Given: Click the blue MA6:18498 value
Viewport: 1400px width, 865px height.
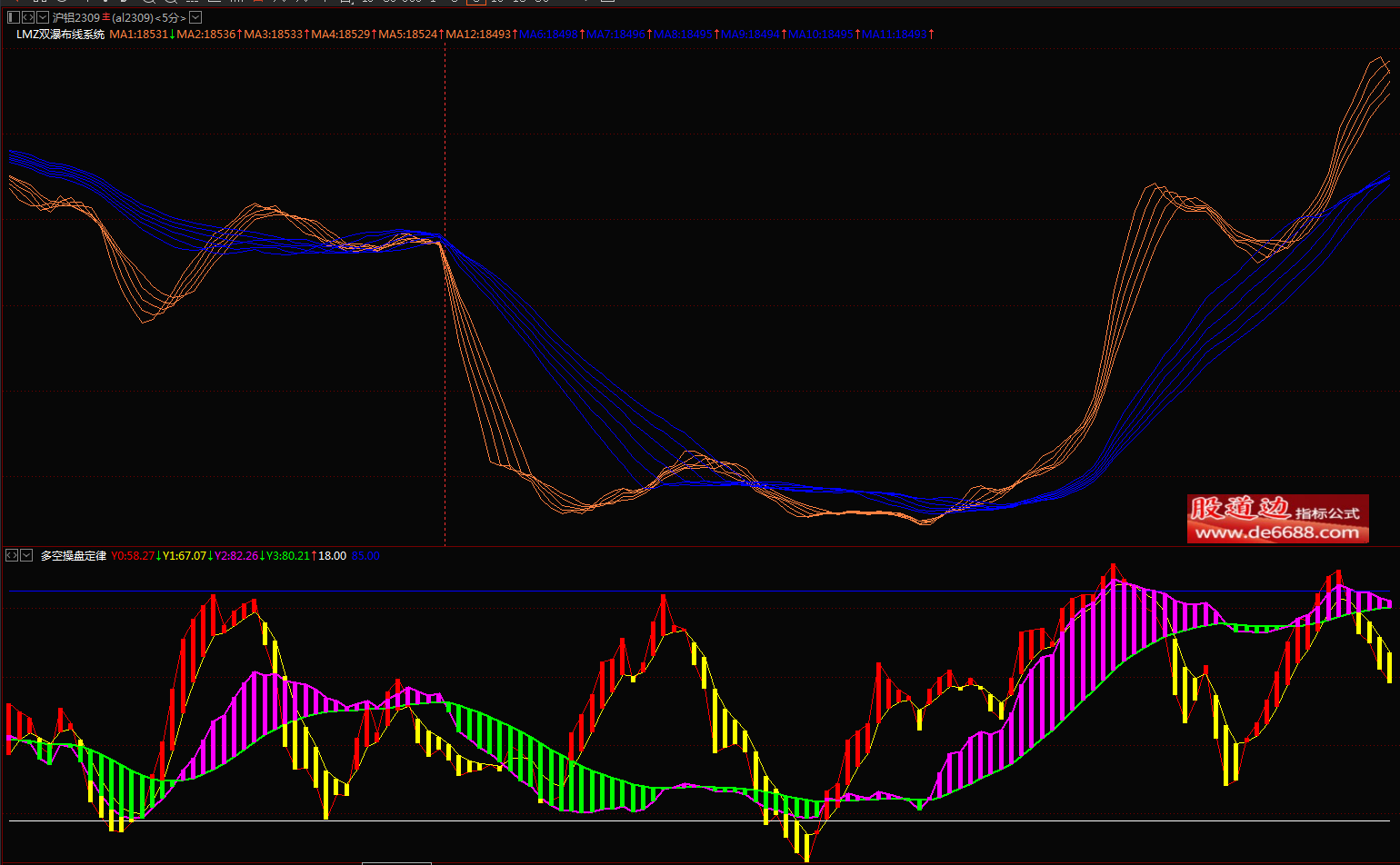Looking at the screenshot, I should pyautogui.click(x=548, y=34).
